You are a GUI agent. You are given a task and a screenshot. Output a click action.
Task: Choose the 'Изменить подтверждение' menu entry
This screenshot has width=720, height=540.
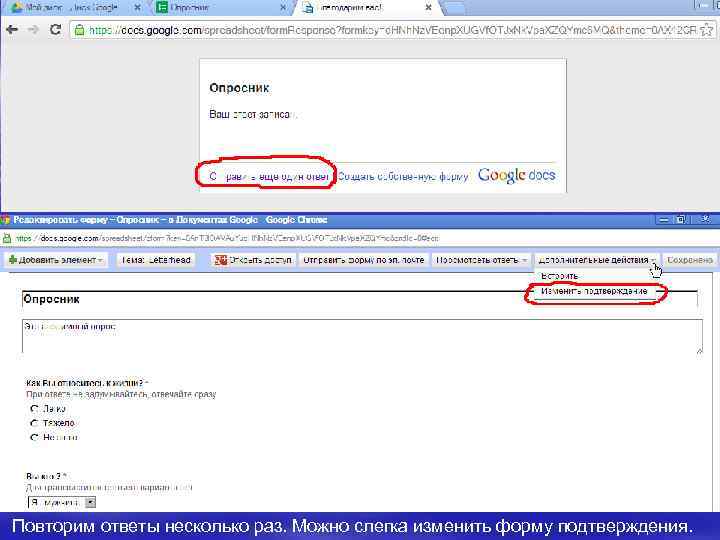[594, 291]
